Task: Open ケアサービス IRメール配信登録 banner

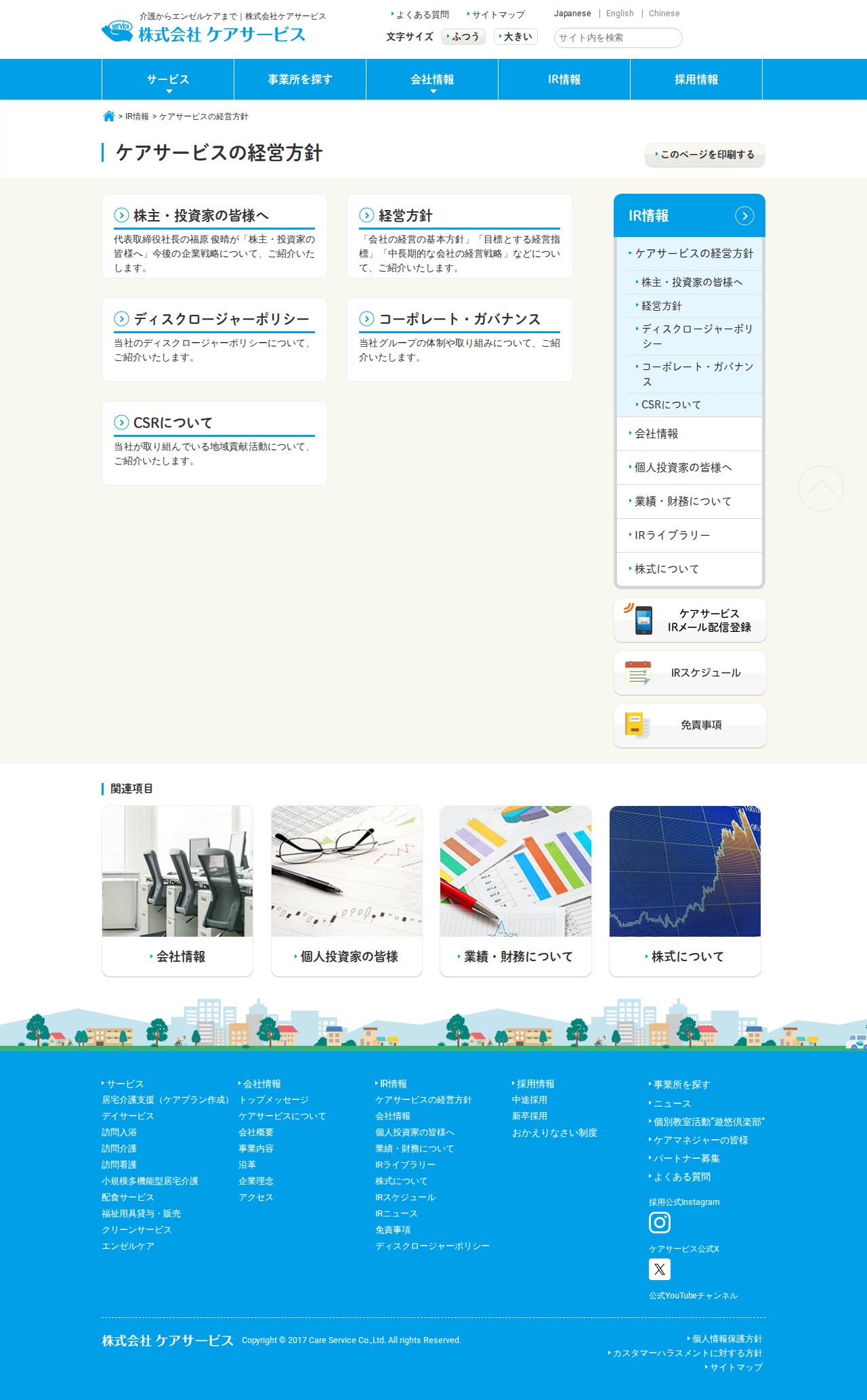Action: pyautogui.click(x=690, y=620)
